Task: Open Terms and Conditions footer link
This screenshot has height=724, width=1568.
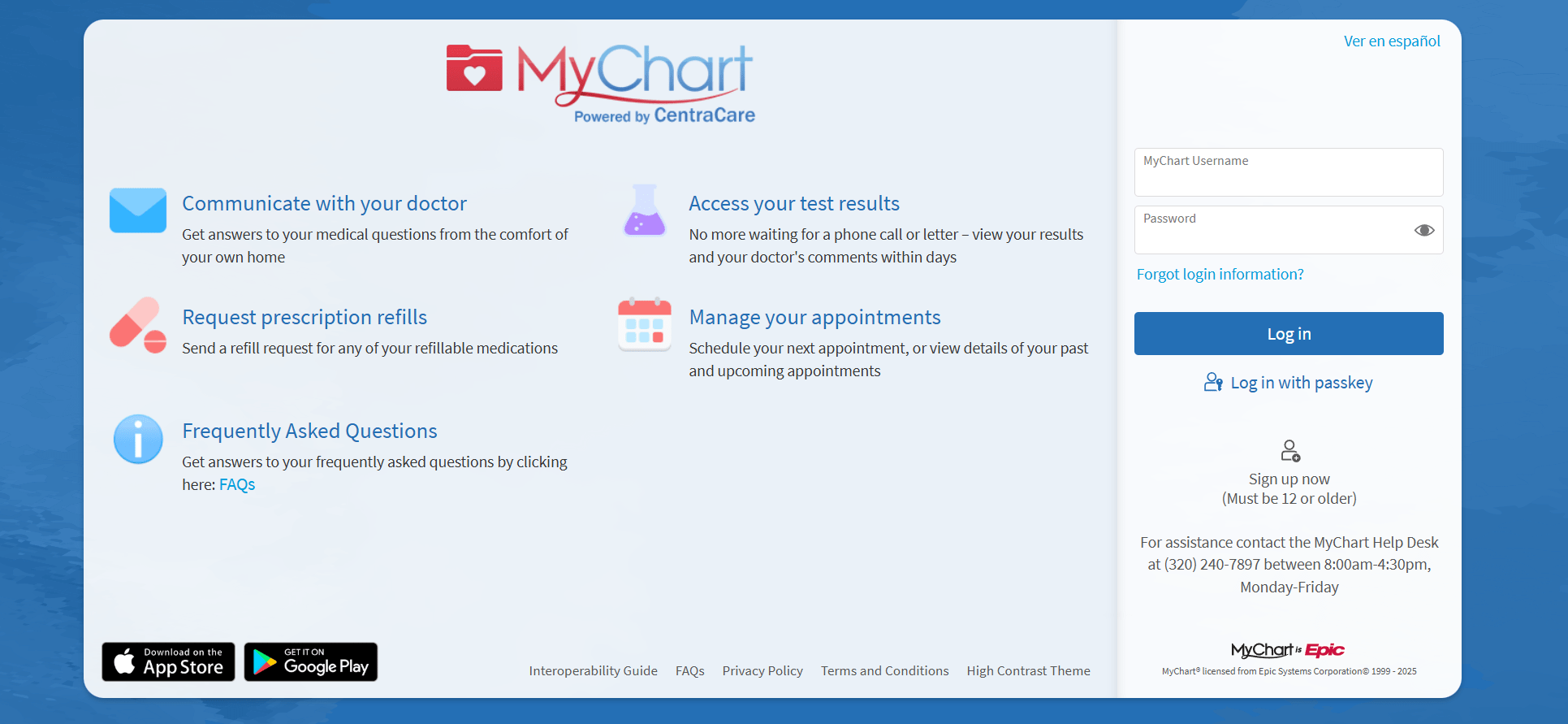Action: tap(885, 671)
